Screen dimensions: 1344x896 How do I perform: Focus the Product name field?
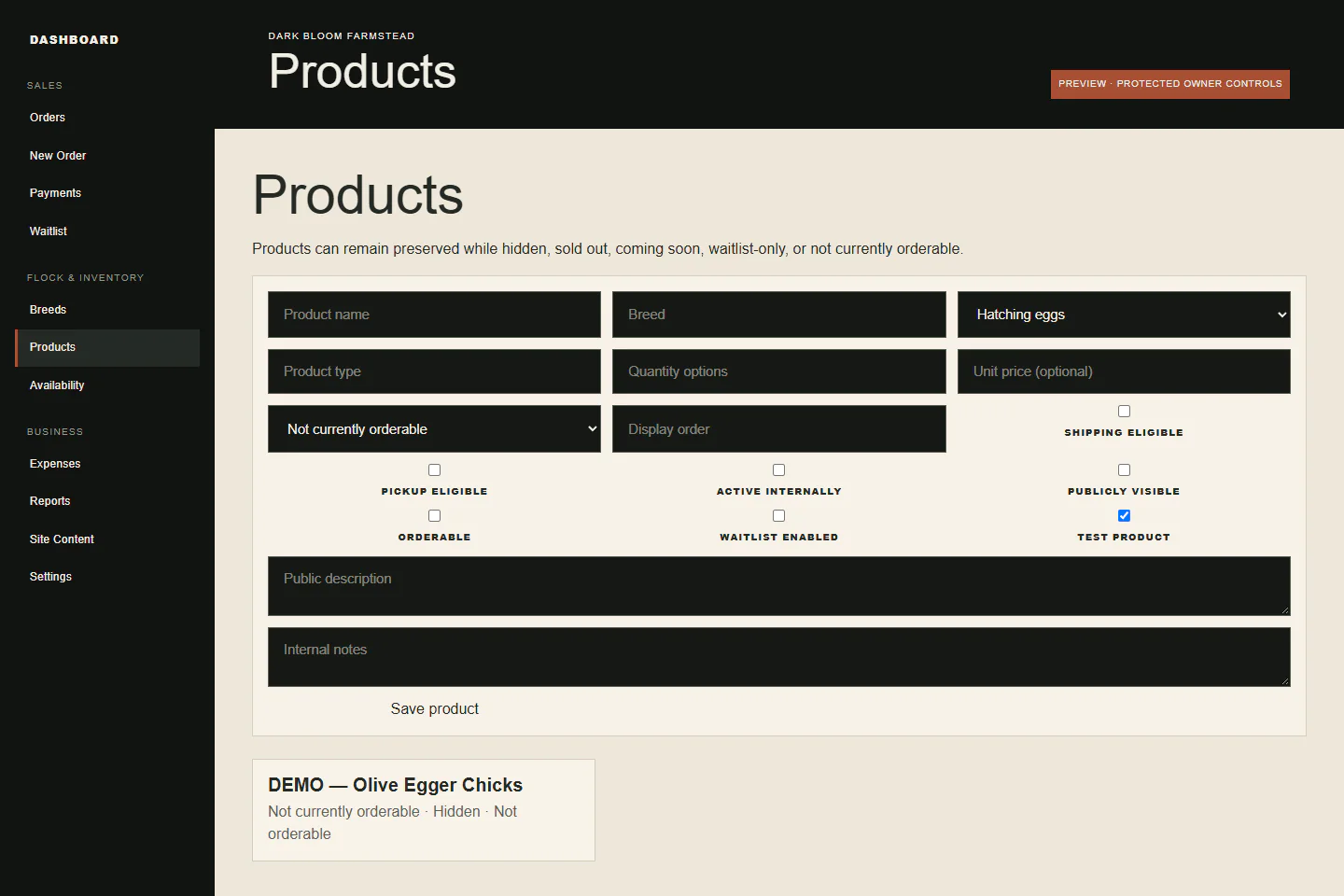click(434, 315)
